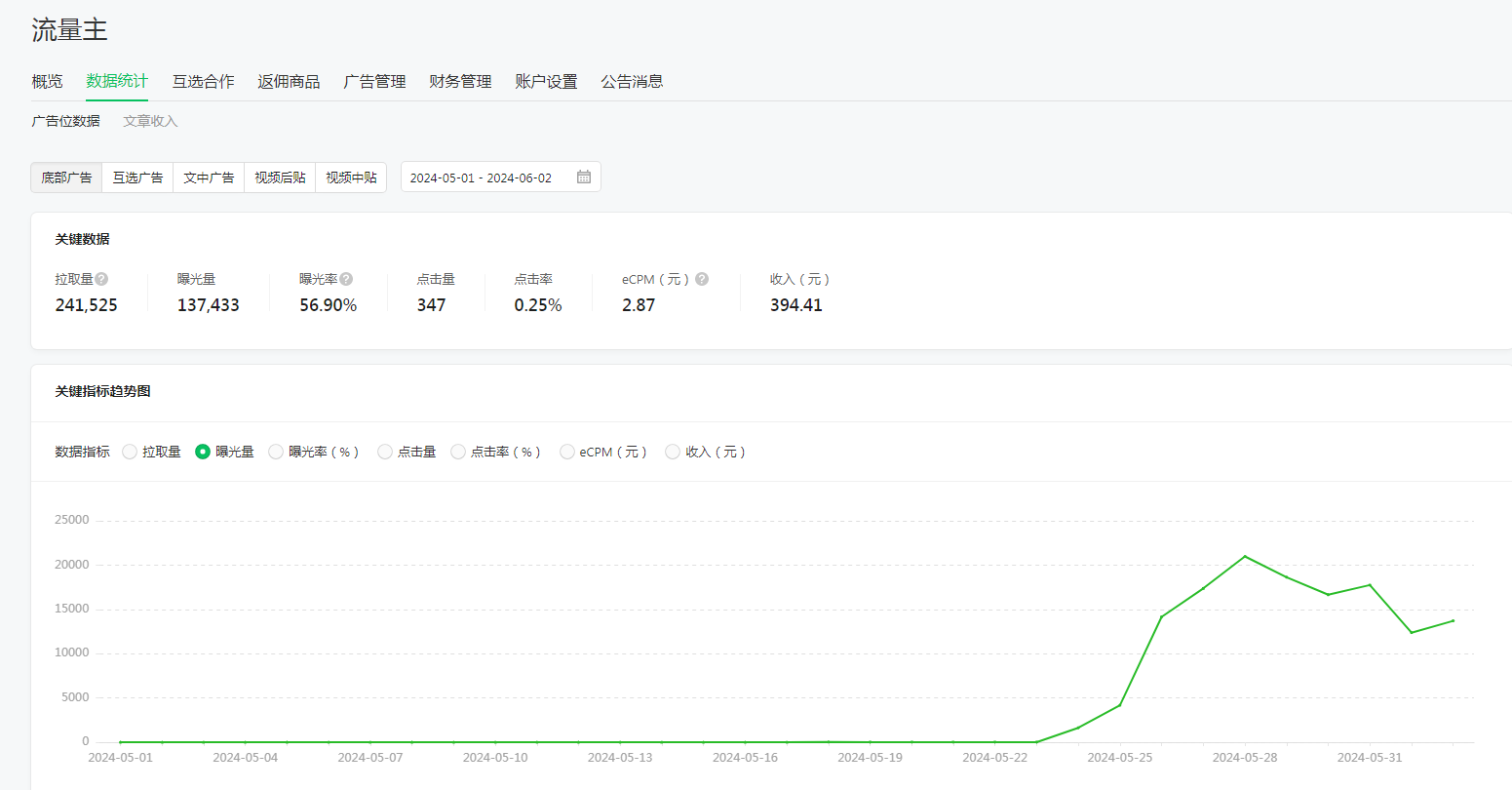The width and height of the screenshot is (1512, 790).
Task: Open the date range 2024-05-01 - 2024-06-02 field
Action: coord(501,177)
